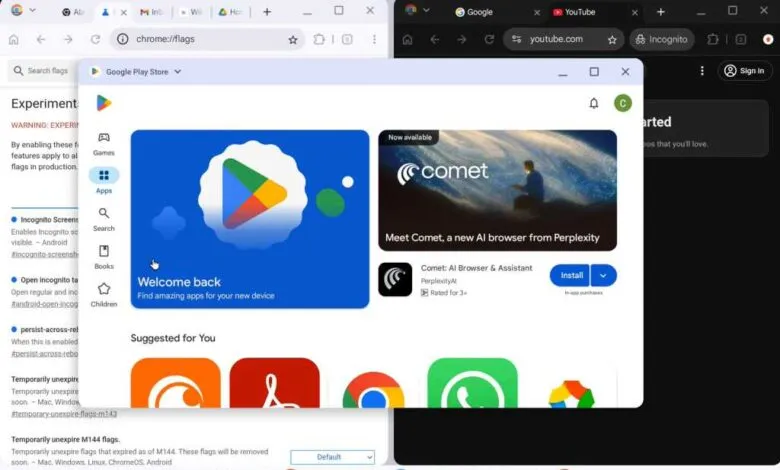Close the active flags tab
This screenshot has width=780, height=470.
[123, 12]
